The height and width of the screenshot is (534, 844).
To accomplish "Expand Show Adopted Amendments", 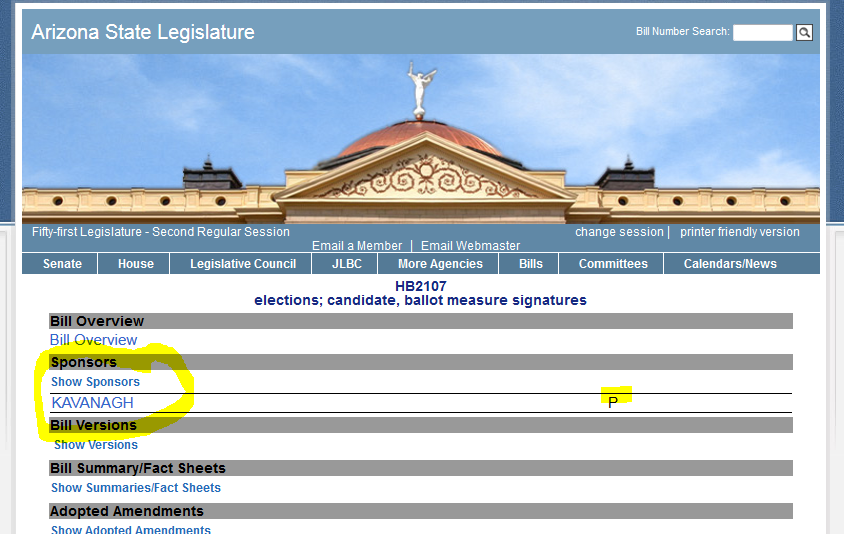I will pyautogui.click(x=131, y=530).
